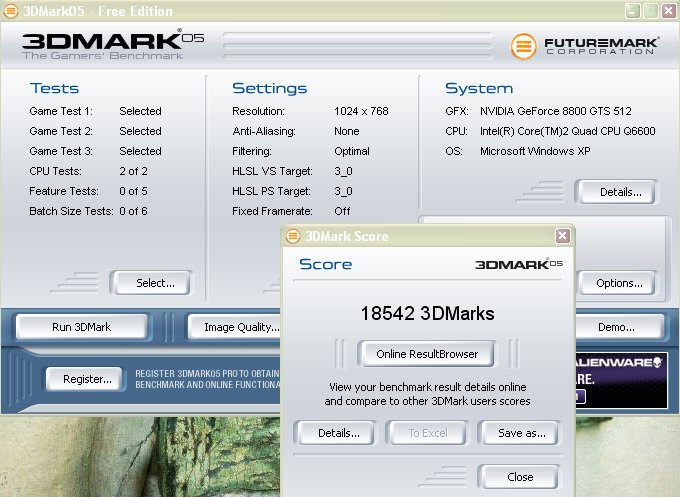This screenshot has width=680, height=497.
Task: Click the Batch Size Tests 0 of 6 value
Action: tap(133, 211)
